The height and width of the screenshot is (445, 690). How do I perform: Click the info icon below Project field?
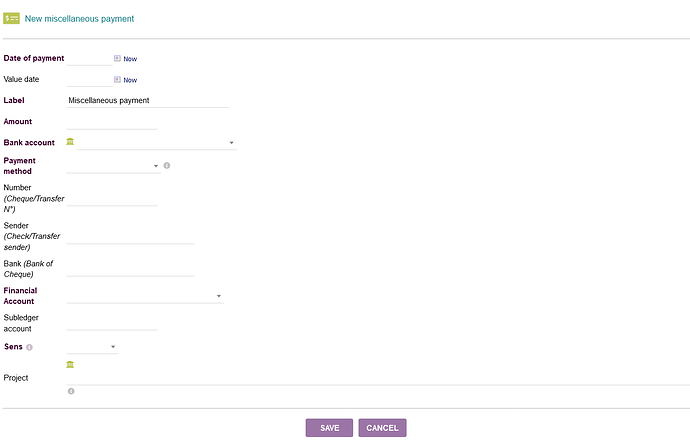[x=71, y=391]
